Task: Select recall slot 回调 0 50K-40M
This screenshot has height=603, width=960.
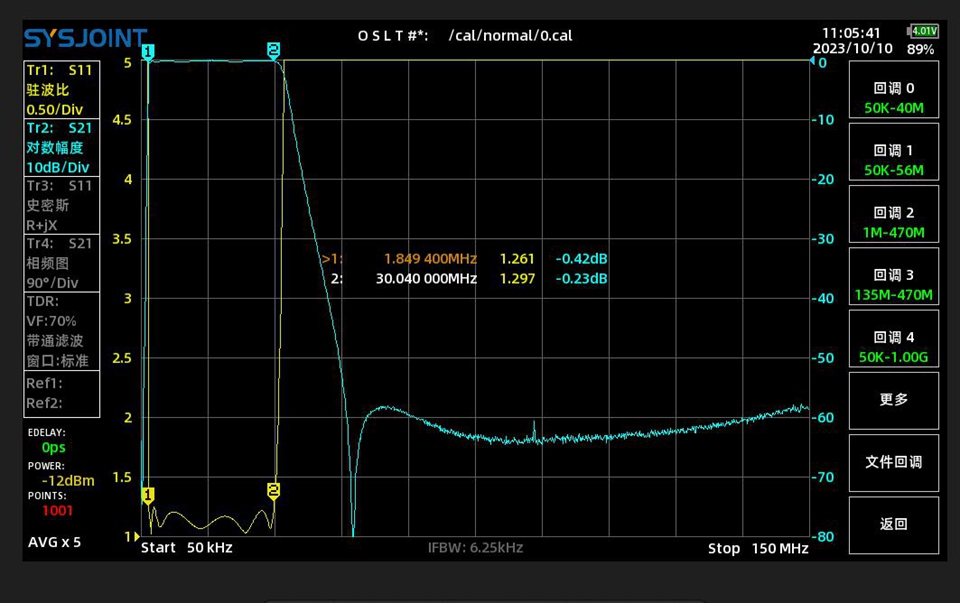Action: [x=894, y=98]
